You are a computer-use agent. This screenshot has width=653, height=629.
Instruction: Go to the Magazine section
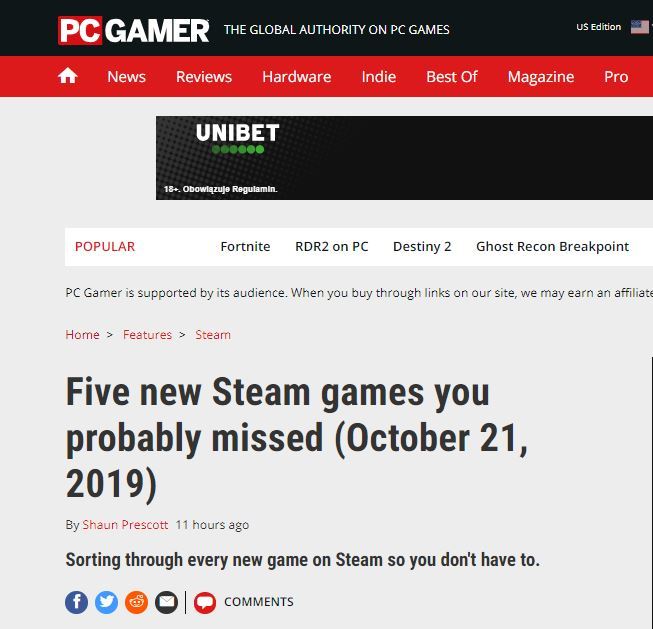[x=540, y=77]
